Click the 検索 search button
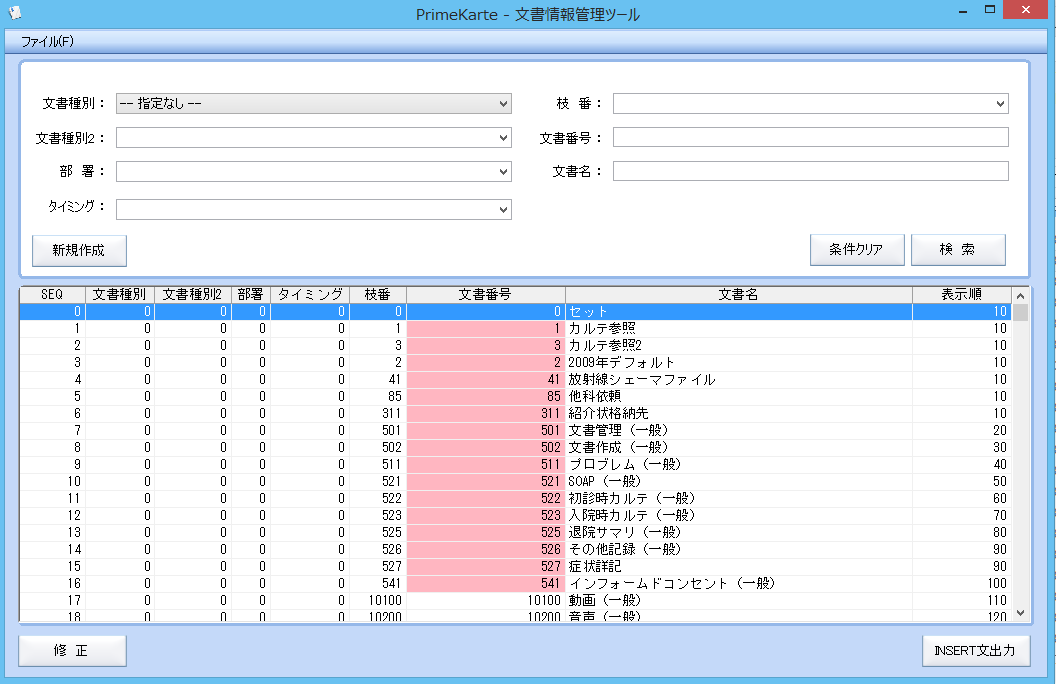Screen dimensions: 1056x684 click(958, 250)
